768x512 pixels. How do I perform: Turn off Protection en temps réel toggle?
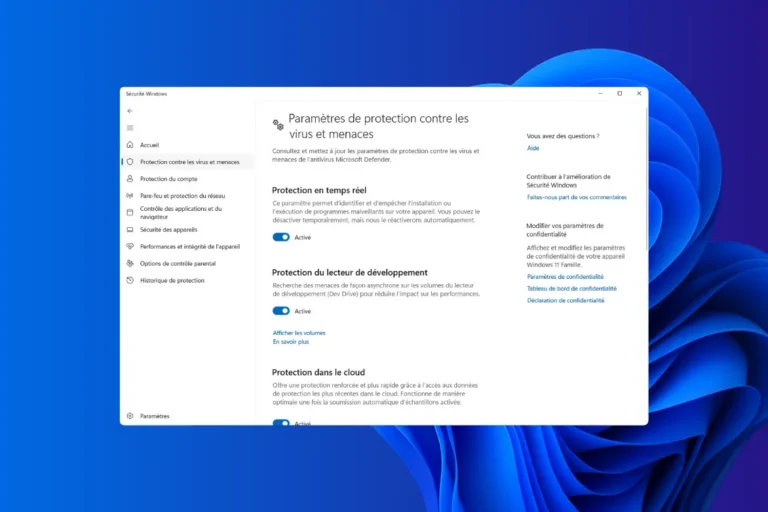pos(281,237)
